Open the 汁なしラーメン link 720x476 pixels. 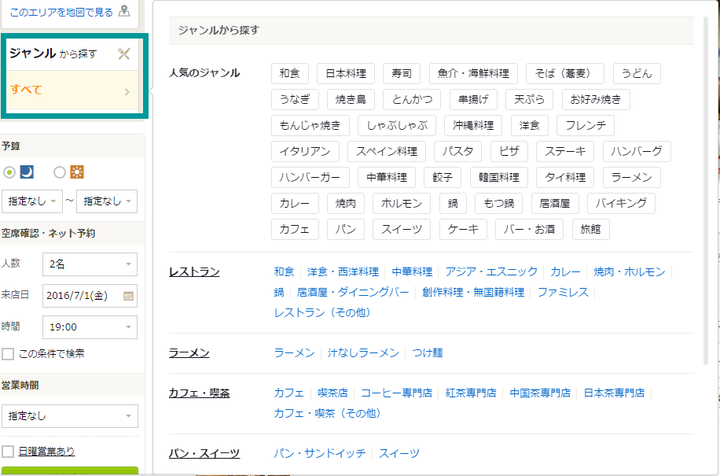pos(363,353)
